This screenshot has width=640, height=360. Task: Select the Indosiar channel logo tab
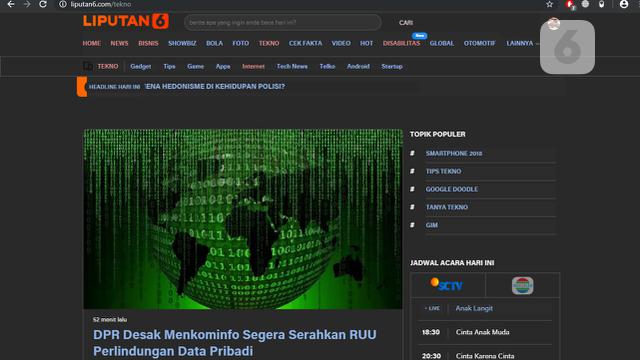(x=522, y=285)
